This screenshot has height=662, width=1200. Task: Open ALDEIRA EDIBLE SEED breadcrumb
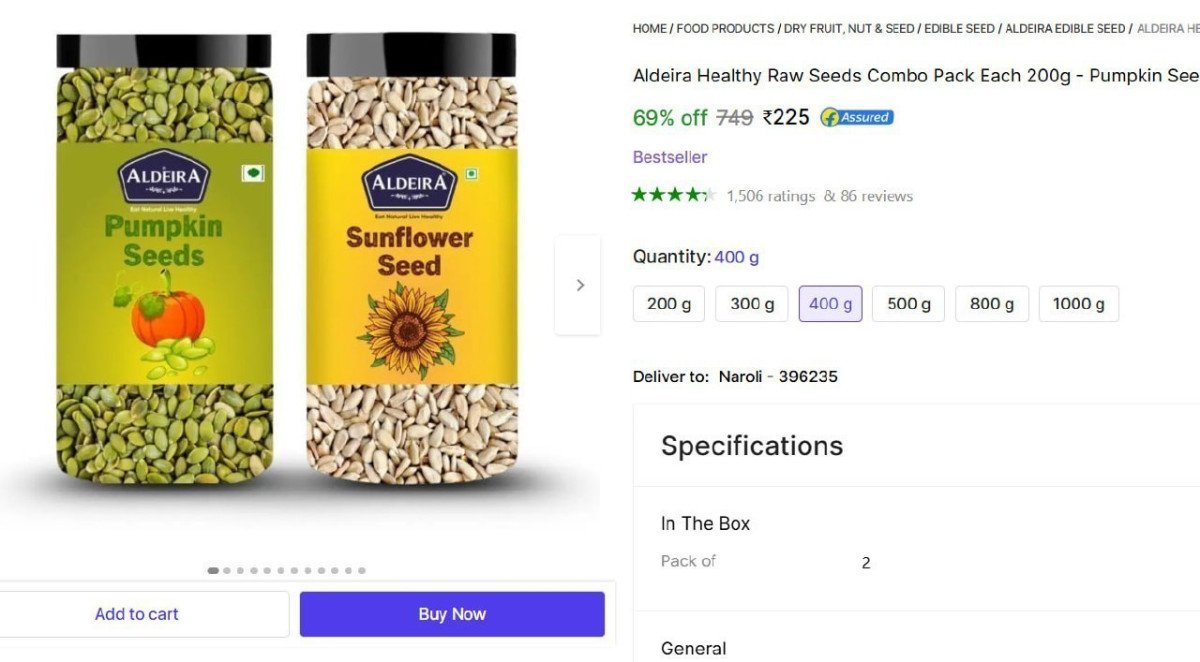click(1065, 29)
